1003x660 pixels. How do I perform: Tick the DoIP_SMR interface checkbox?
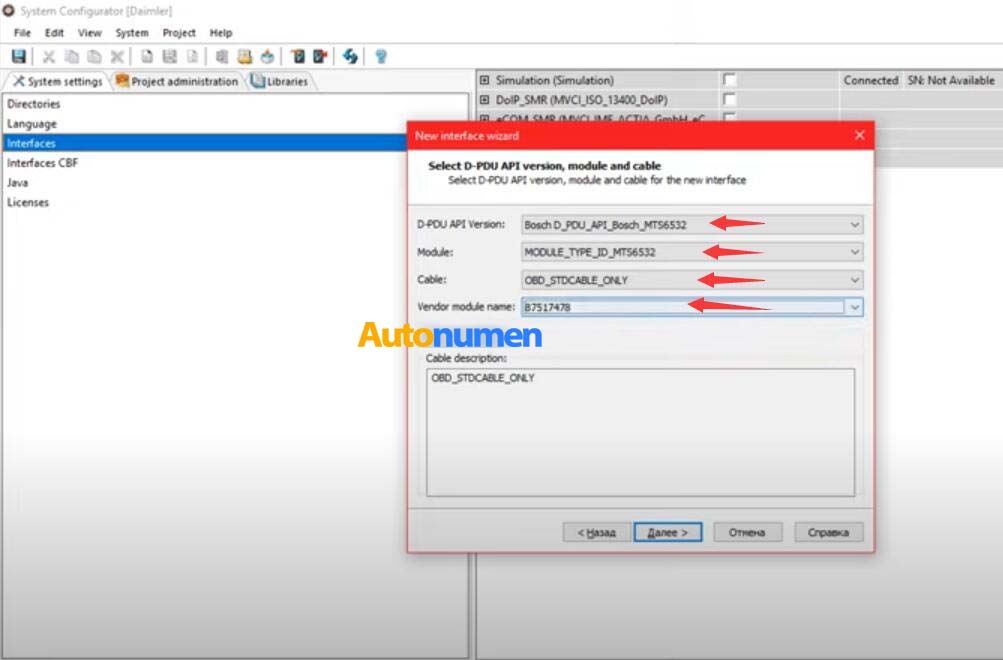(729, 100)
